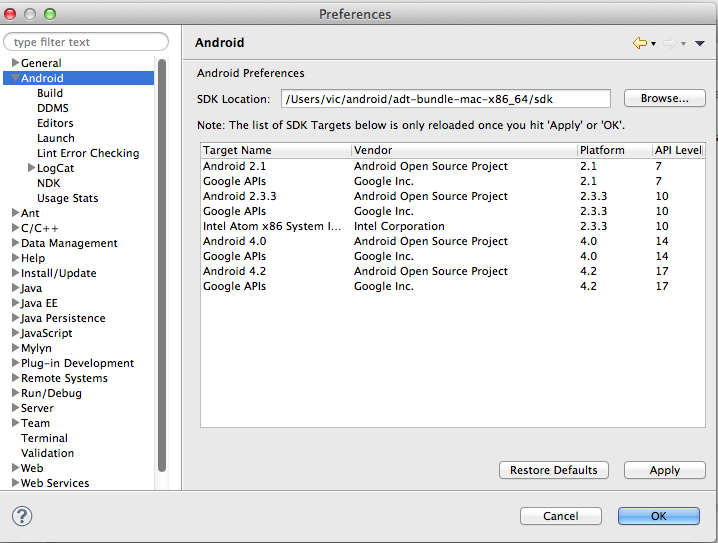
Task: Expand the Web Services node
Action: (15, 483)
